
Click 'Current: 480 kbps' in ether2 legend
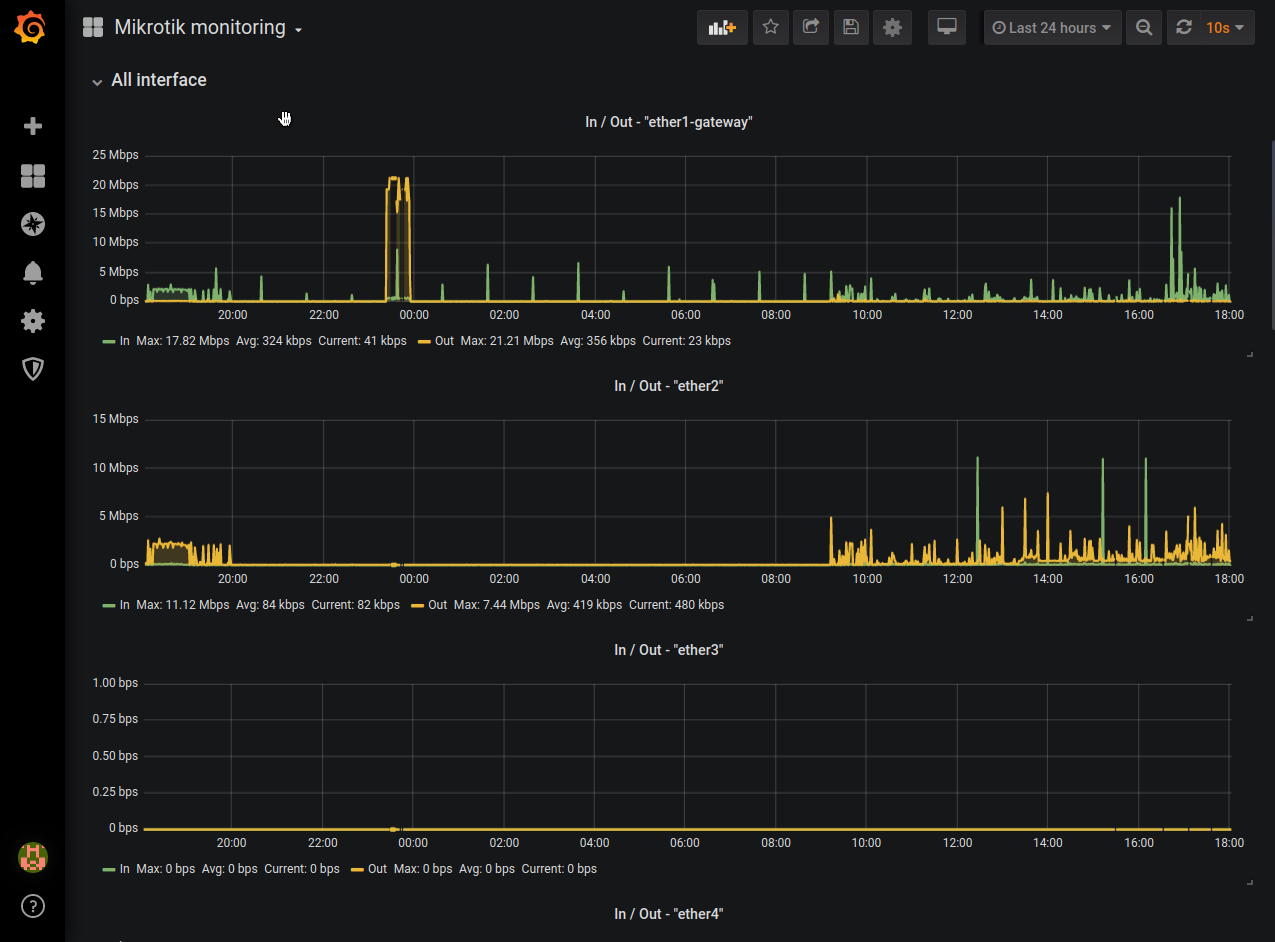(x=676, y=605)
